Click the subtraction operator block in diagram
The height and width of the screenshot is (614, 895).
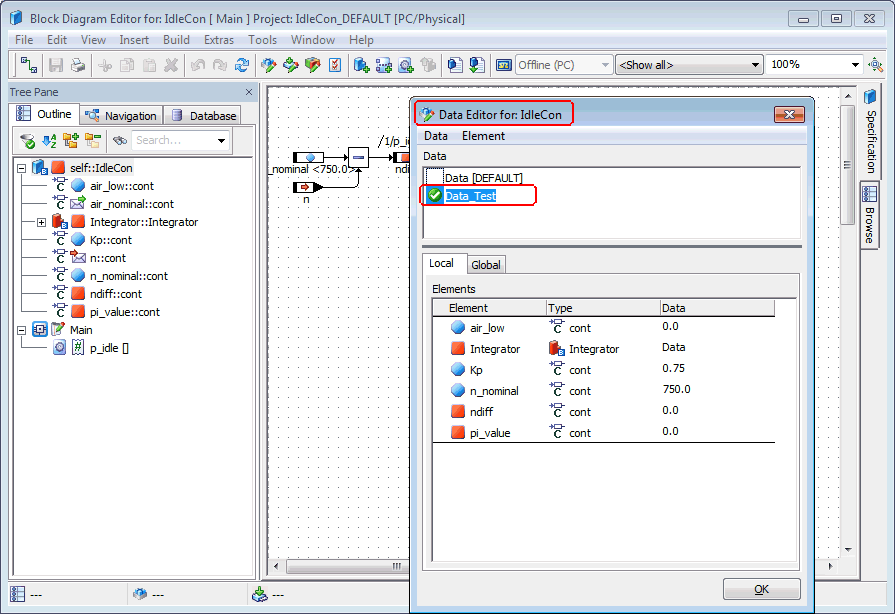[358, 157]
